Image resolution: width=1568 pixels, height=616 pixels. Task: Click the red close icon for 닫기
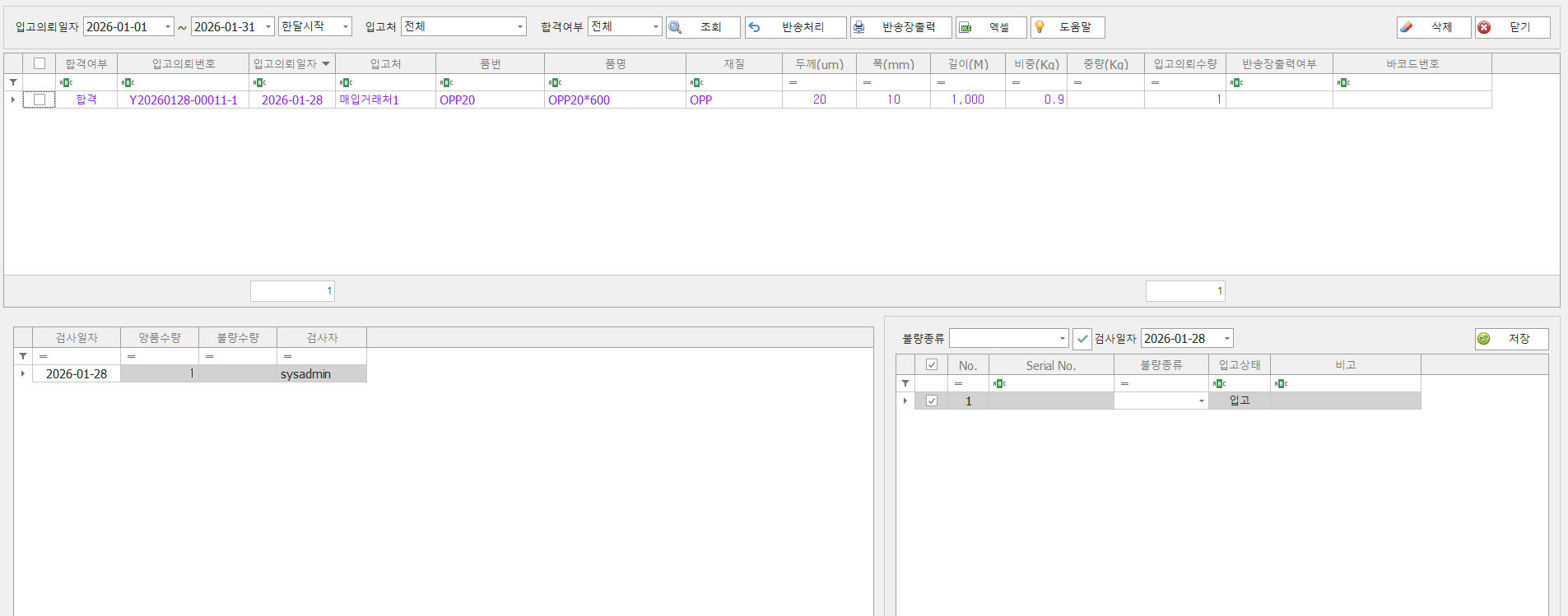tap(1484, 27)
